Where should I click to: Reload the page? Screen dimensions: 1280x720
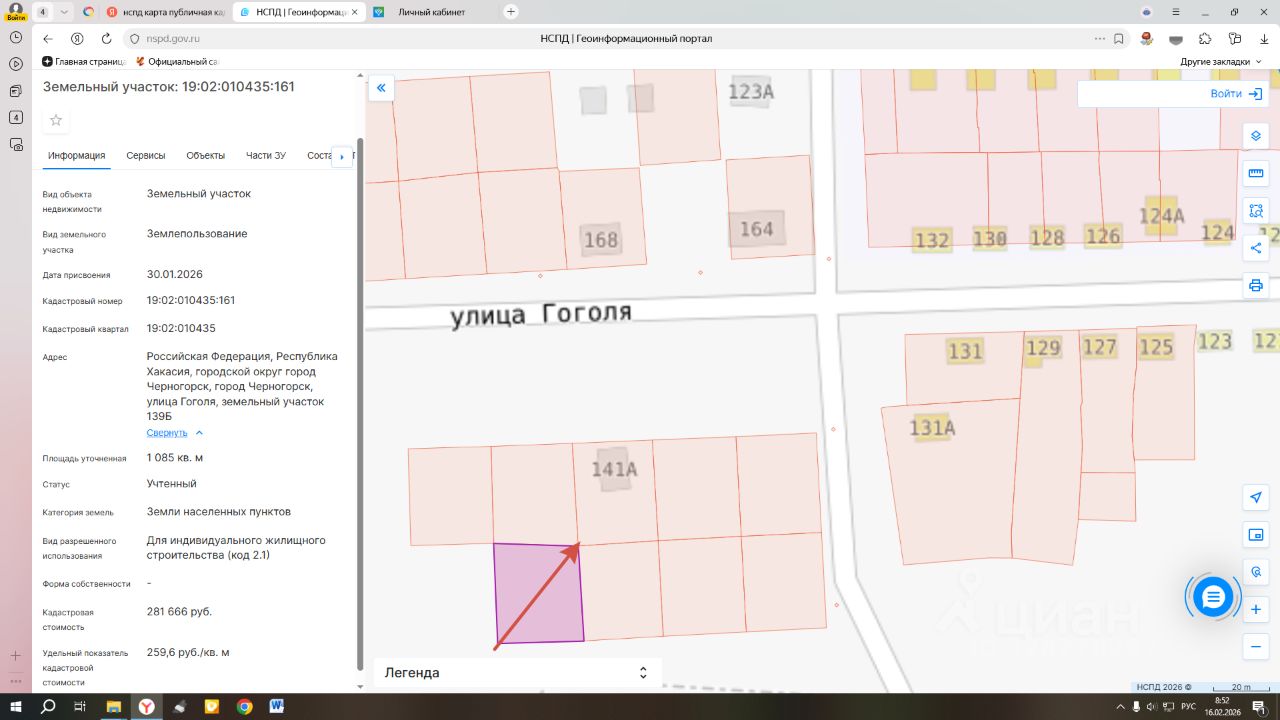(x=106, y=39)
